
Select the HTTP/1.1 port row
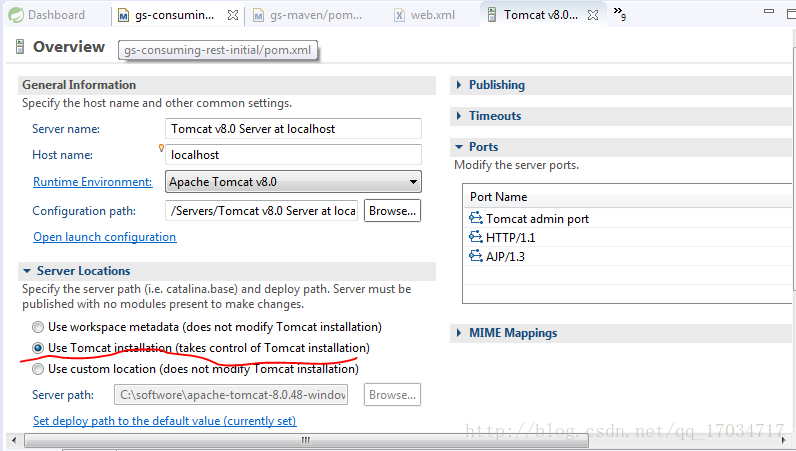pos(628,237)
